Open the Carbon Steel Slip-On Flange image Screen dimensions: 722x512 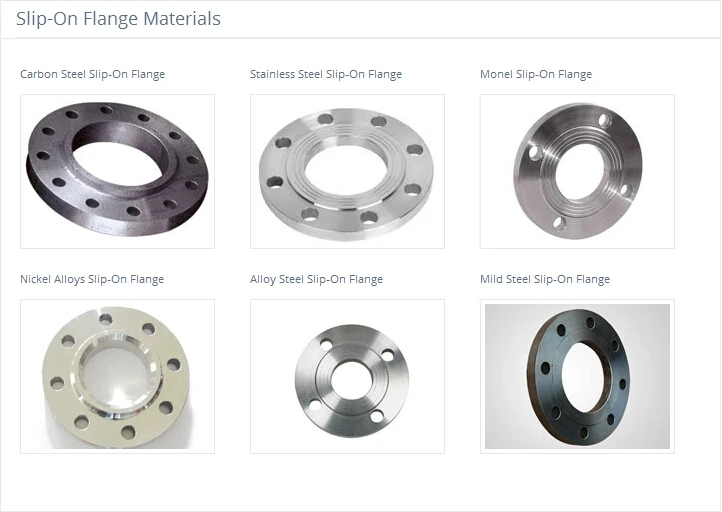point(117,171)
